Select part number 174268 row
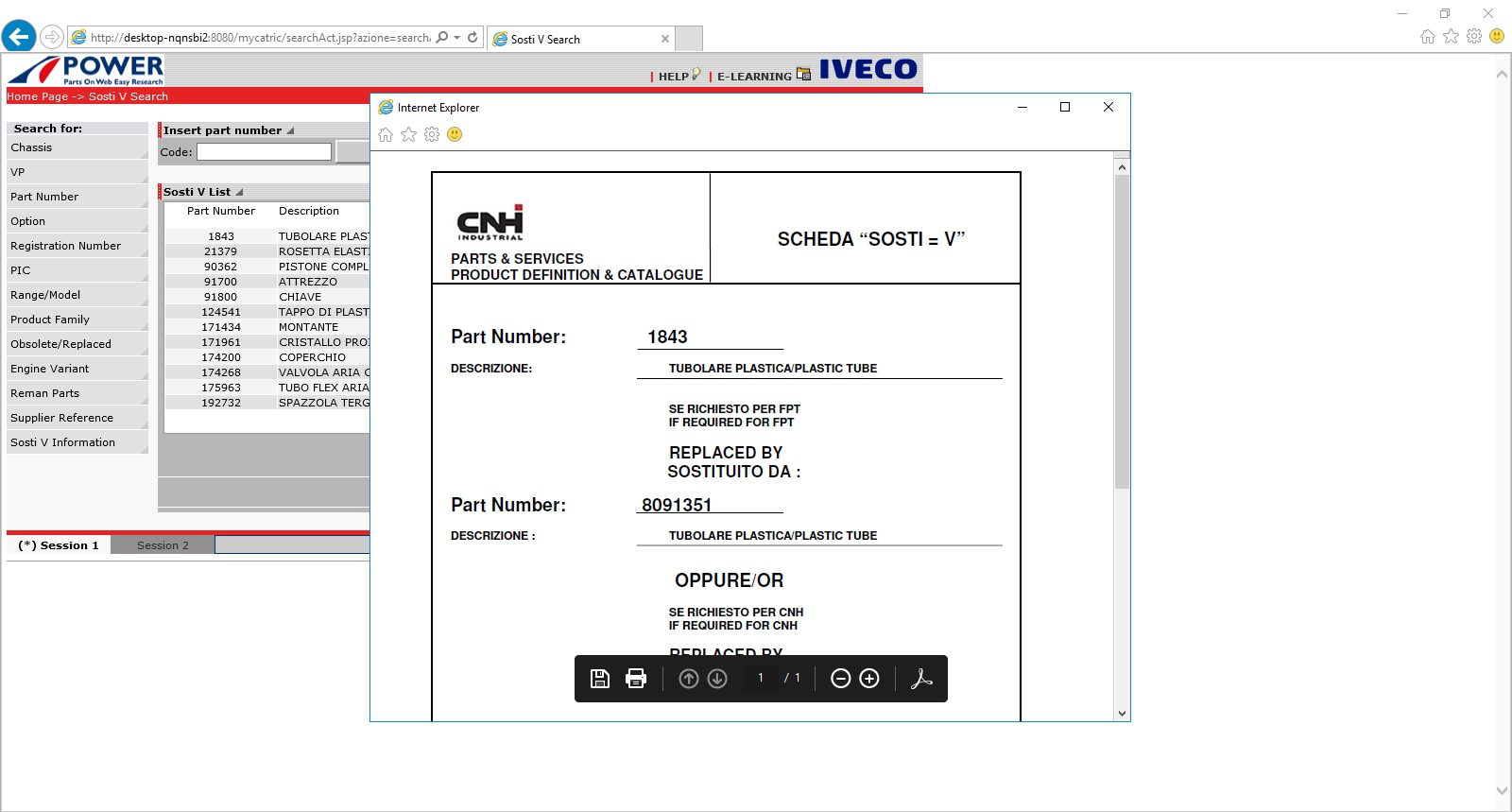The height and width of the screenshot is (812, 1512). coord(267,372)
